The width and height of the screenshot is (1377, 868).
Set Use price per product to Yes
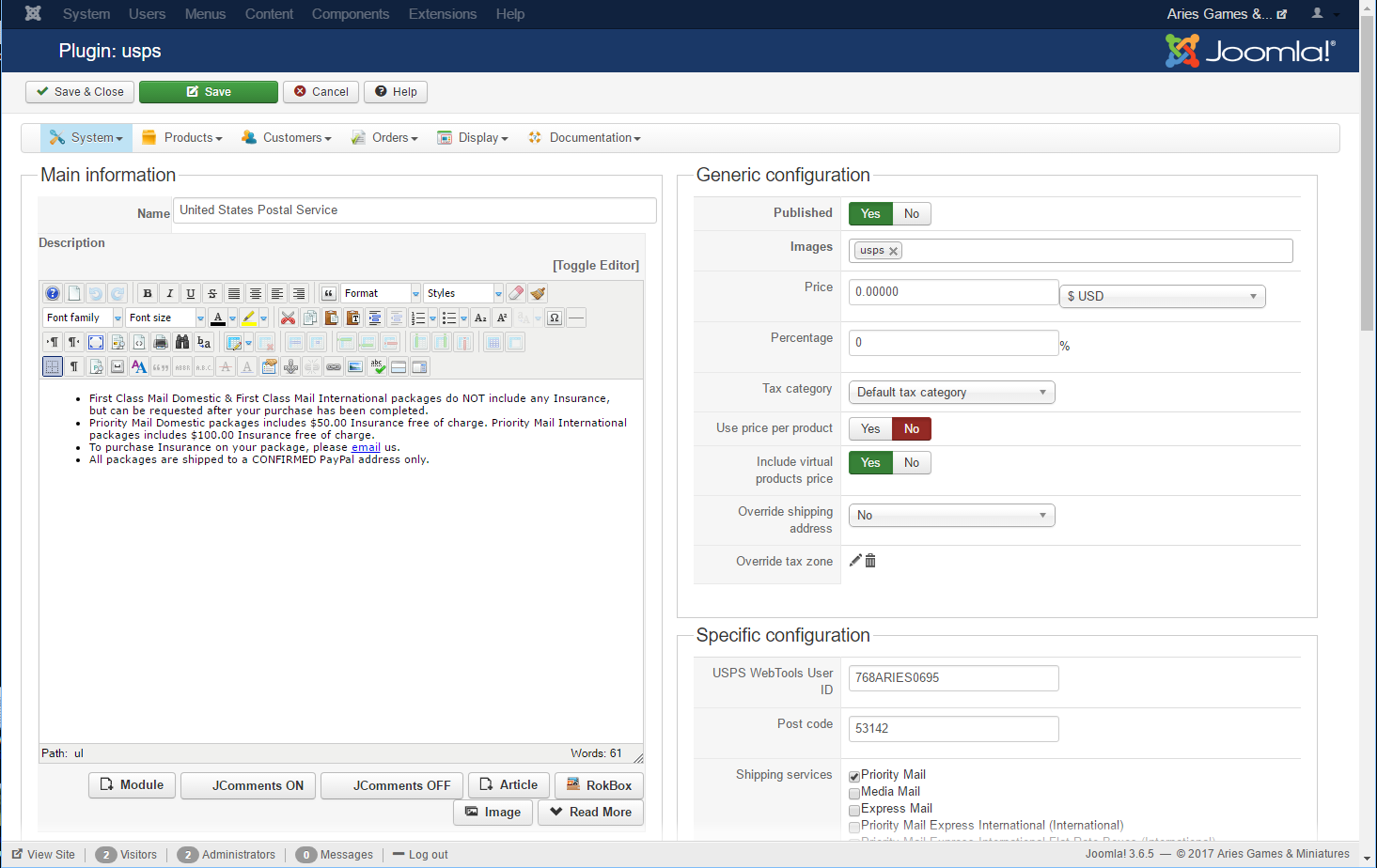(870, 429)
